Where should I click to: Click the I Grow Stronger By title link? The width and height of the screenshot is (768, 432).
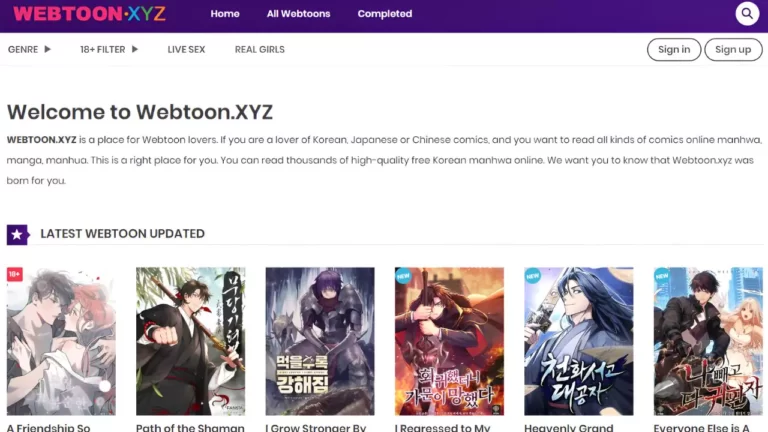pyautogui.click(x=316, y=427)
